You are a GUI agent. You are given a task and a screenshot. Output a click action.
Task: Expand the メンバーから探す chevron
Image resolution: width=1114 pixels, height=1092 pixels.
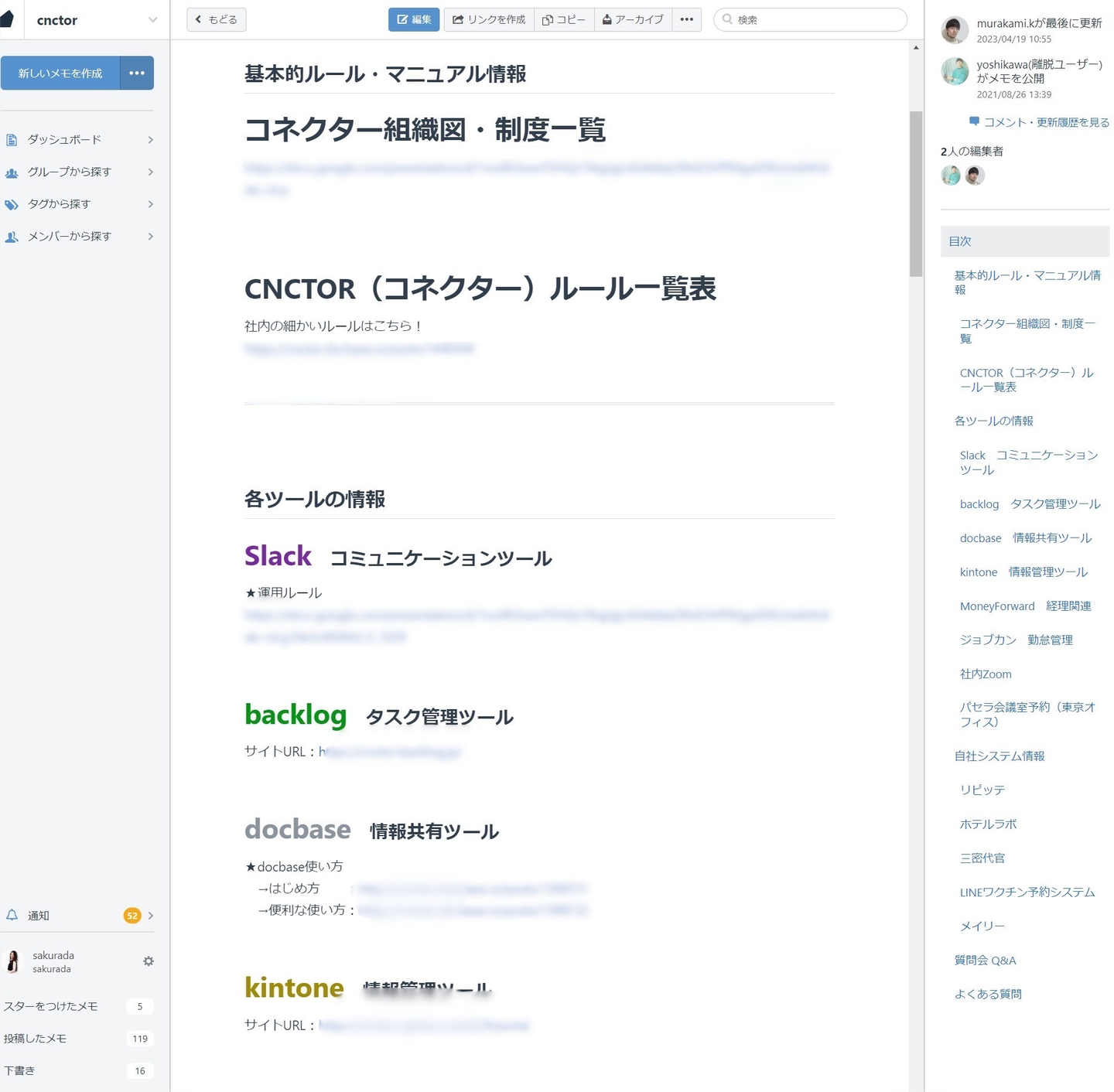click(151, 237)
